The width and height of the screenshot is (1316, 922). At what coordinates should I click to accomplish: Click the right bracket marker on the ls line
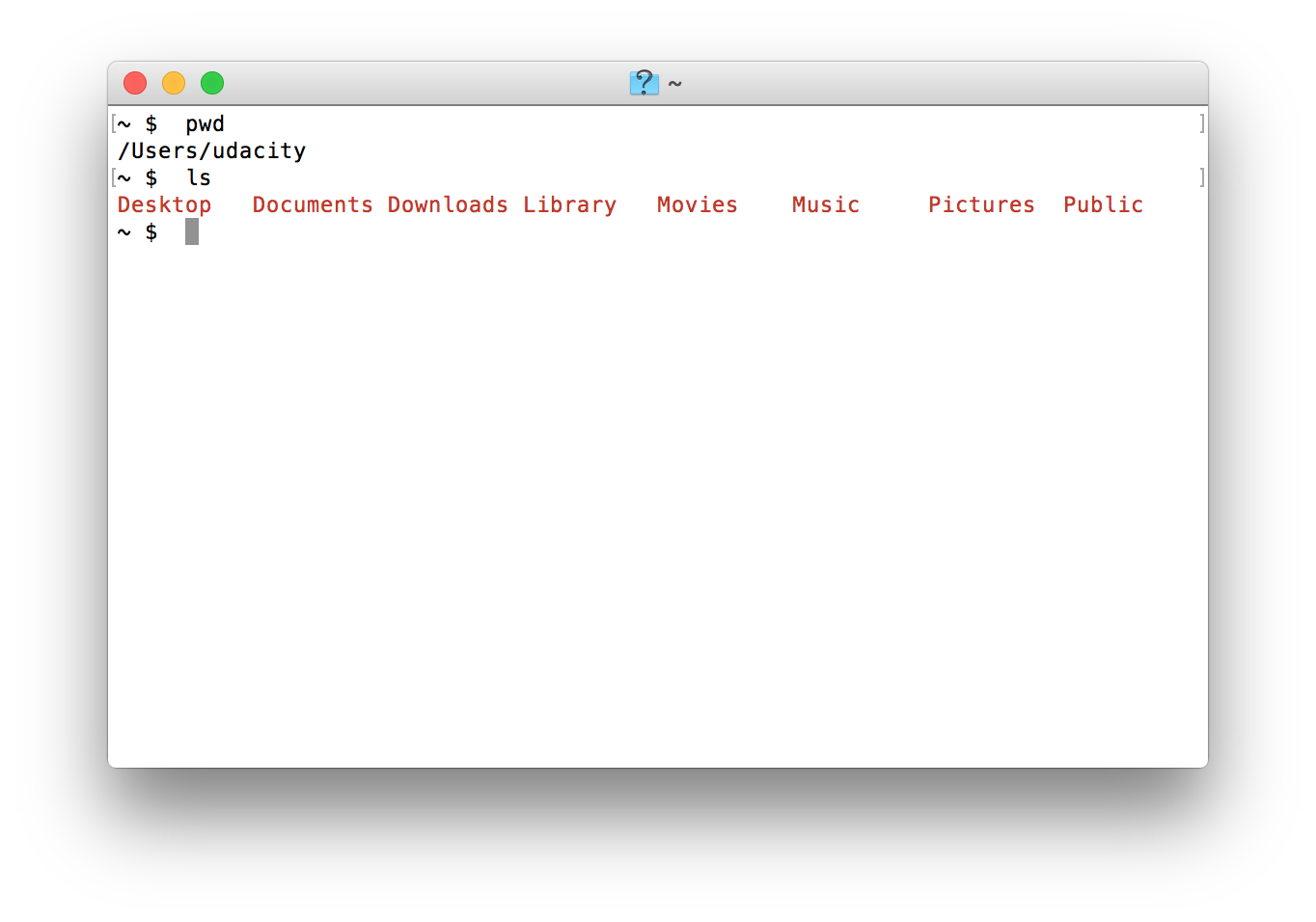coord(1201,177)
